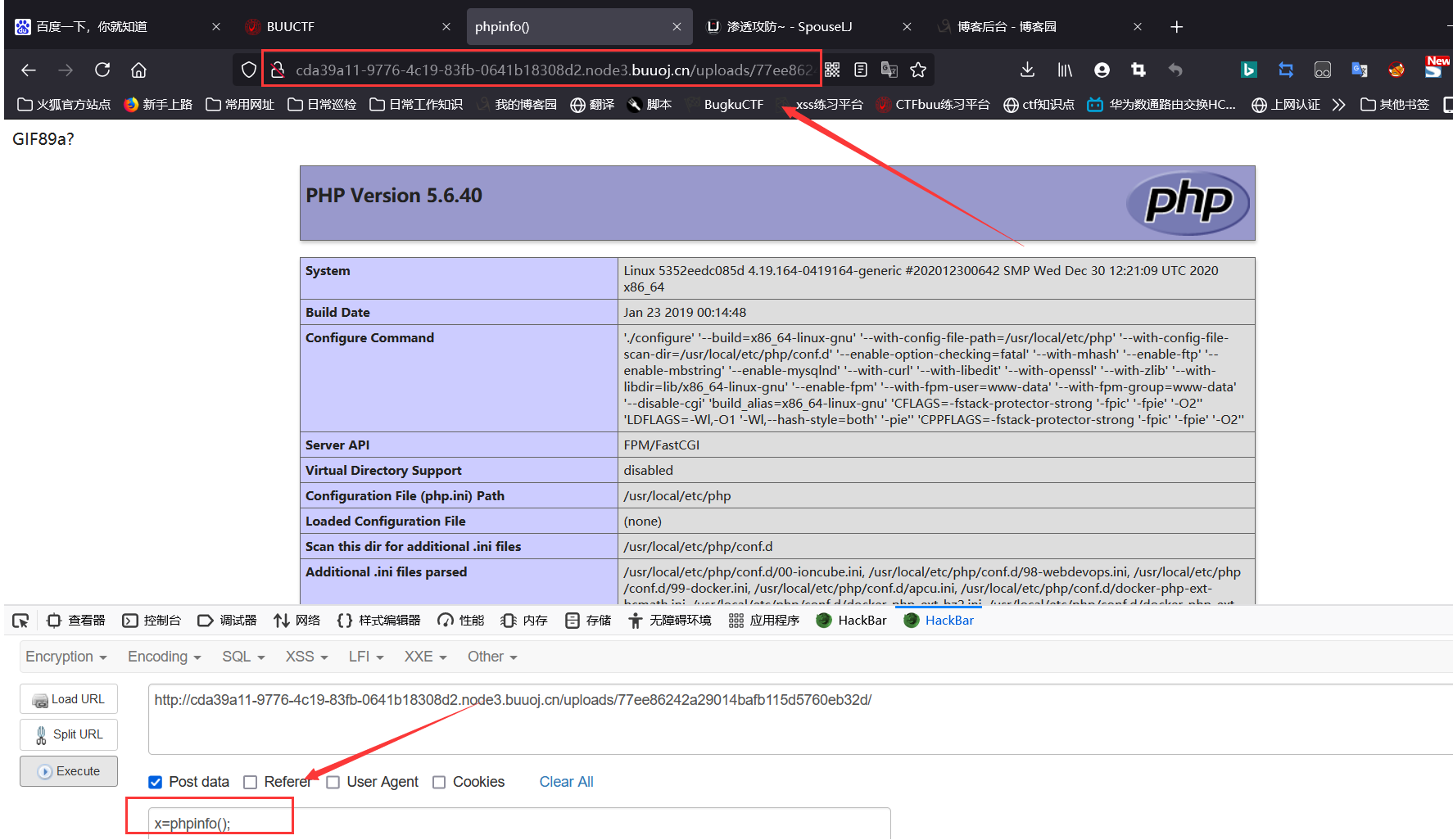Open the XSS dropdown menu
The image size is (1453, 840).
tap(306, 657)
